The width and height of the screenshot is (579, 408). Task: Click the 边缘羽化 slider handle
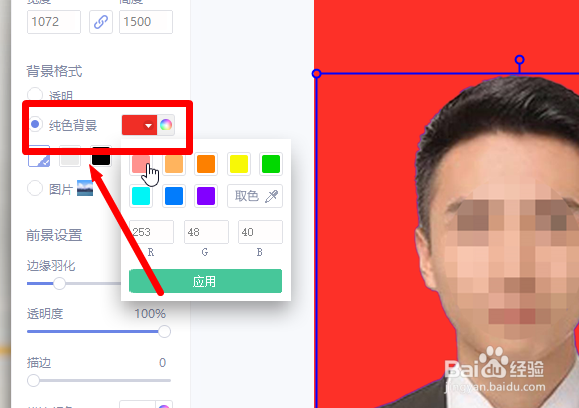[59, 284]
